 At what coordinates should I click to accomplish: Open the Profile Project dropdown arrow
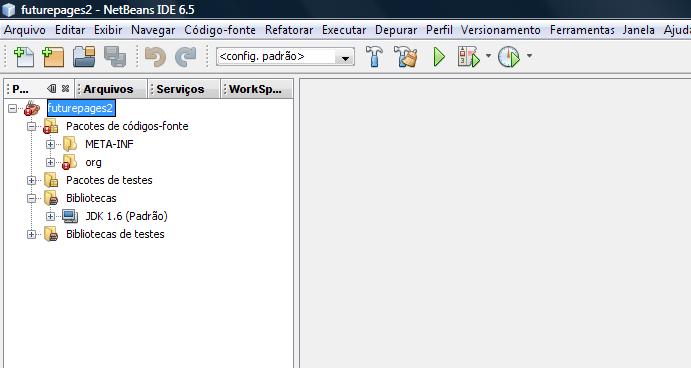529,56
